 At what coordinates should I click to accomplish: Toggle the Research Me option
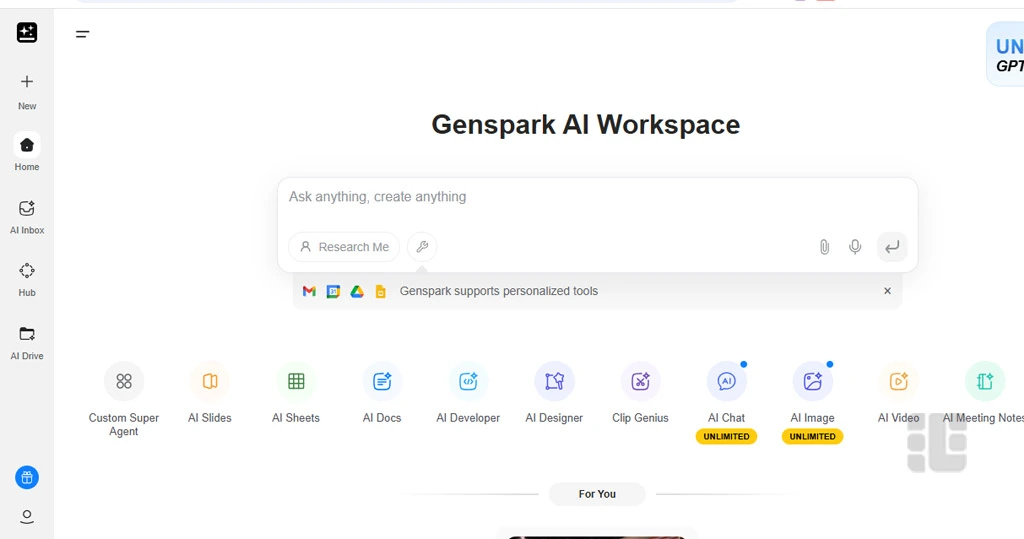click(344, 247)
